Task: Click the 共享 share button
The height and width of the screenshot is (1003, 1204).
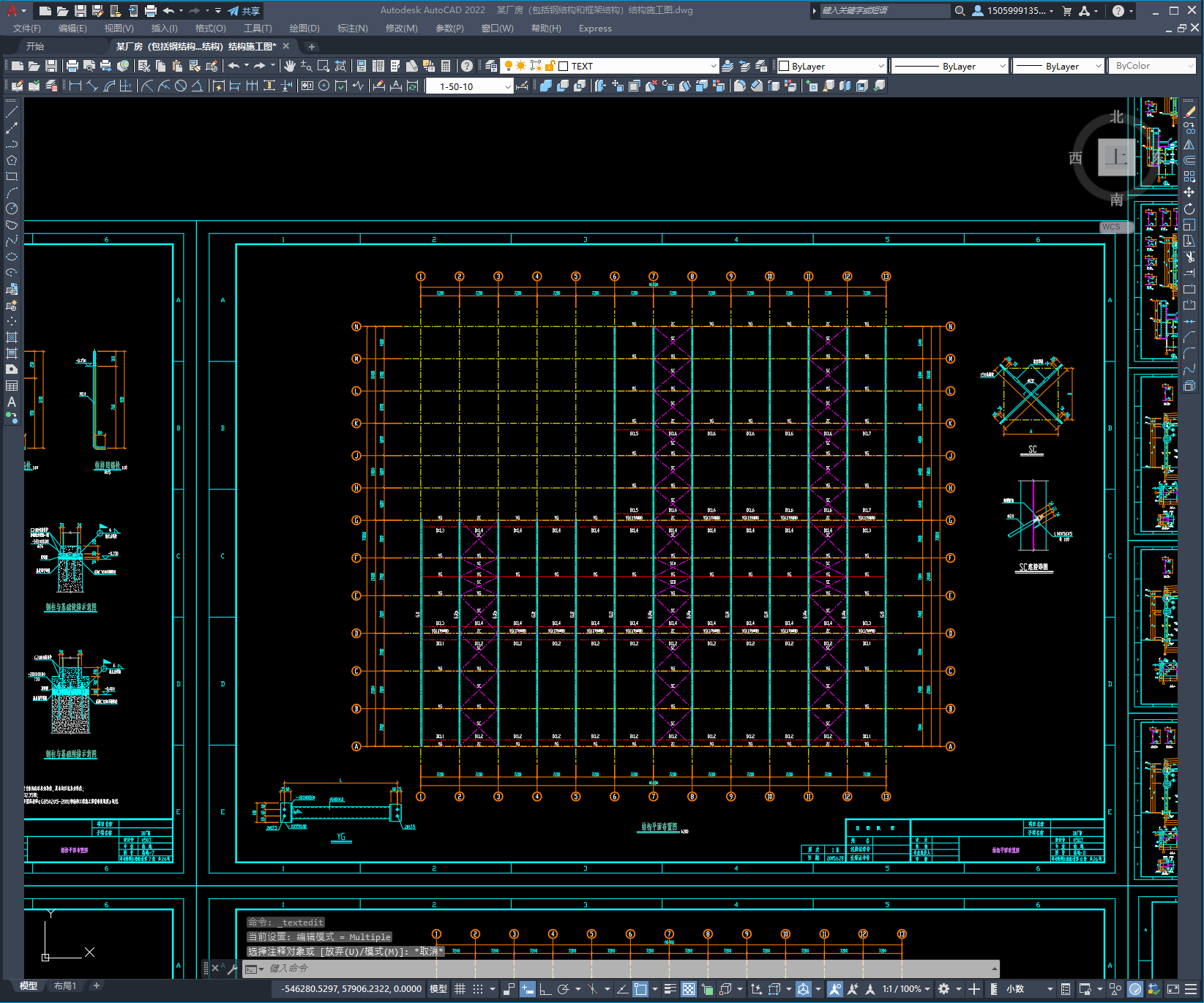Action: [x=244, y=11]
